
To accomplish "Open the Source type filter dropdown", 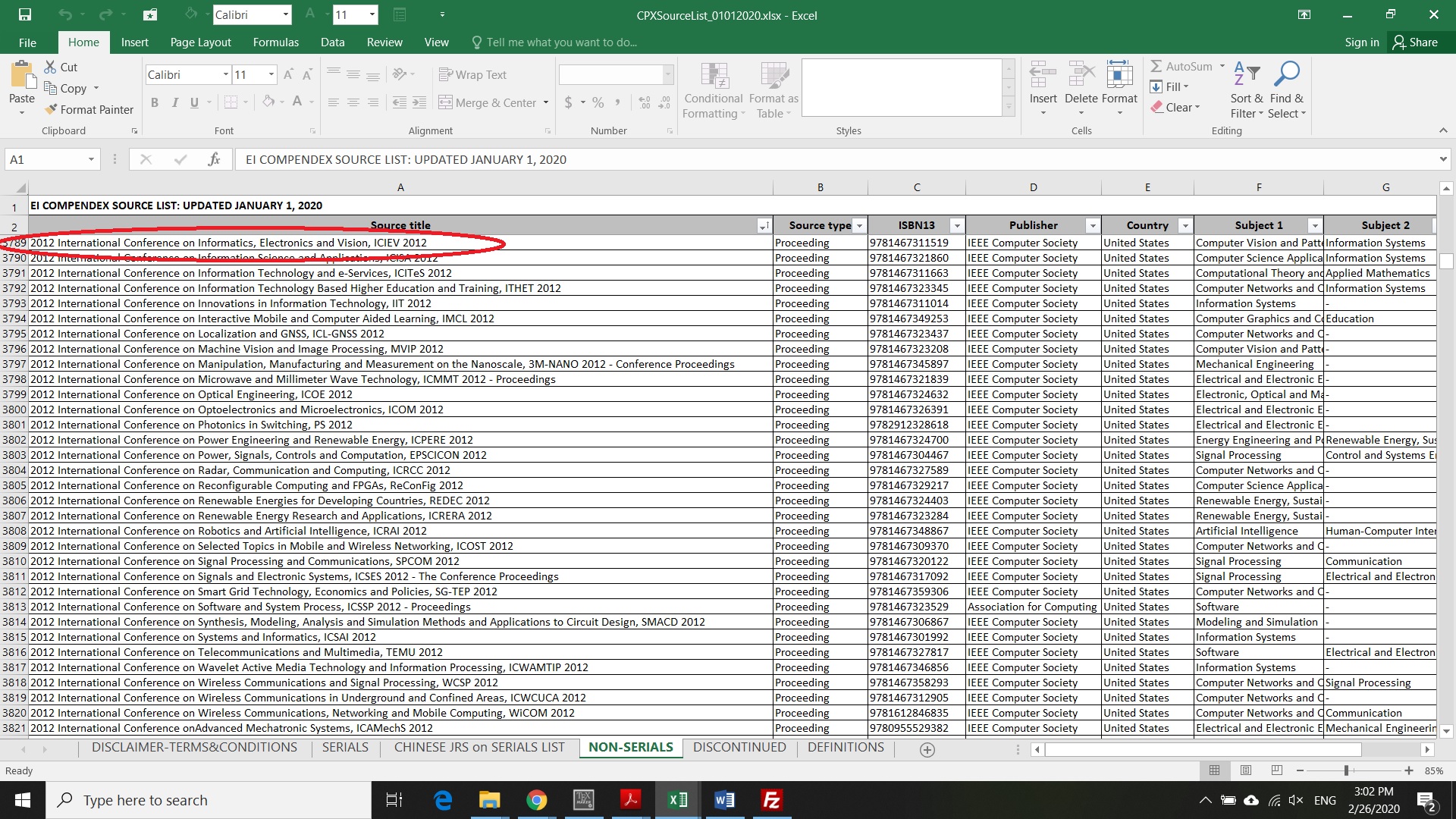I will coord(858,226).
